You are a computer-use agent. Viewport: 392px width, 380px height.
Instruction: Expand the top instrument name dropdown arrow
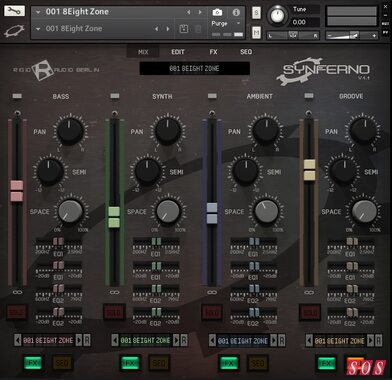pos(38,12)
